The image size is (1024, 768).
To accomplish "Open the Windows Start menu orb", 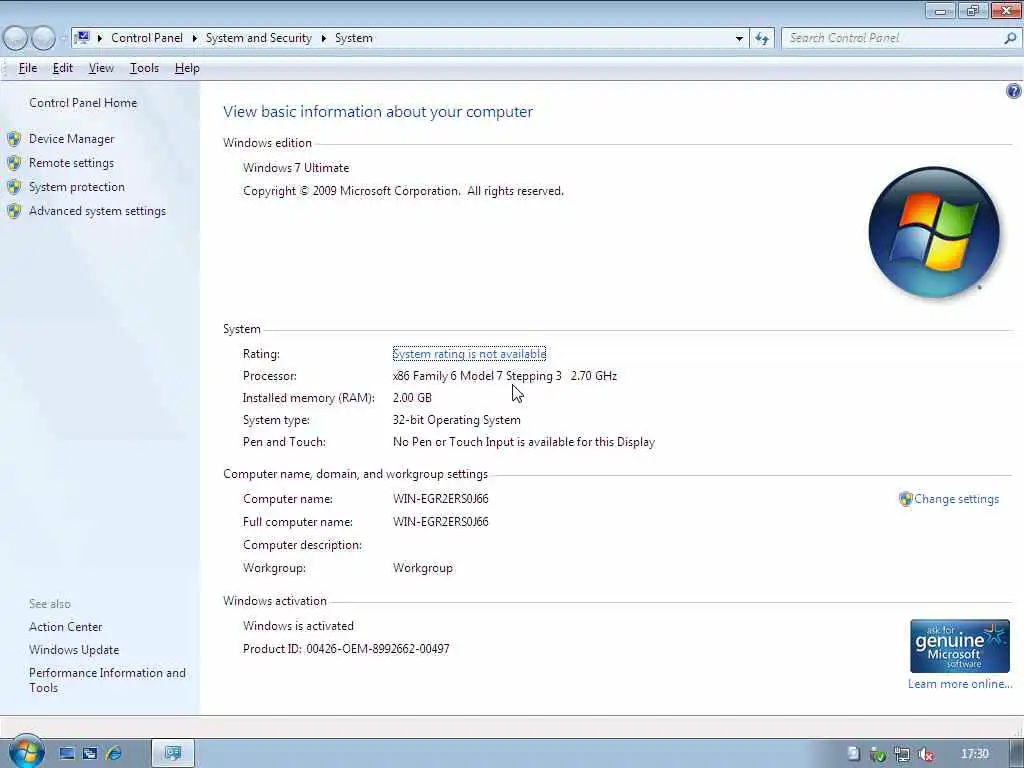I will [26, 752].
